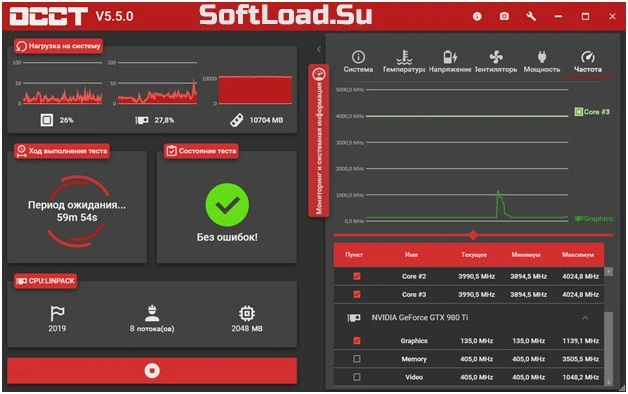Click the Graphics graph legend
This screenshot has height=394, width=628.
coord(594,219)
